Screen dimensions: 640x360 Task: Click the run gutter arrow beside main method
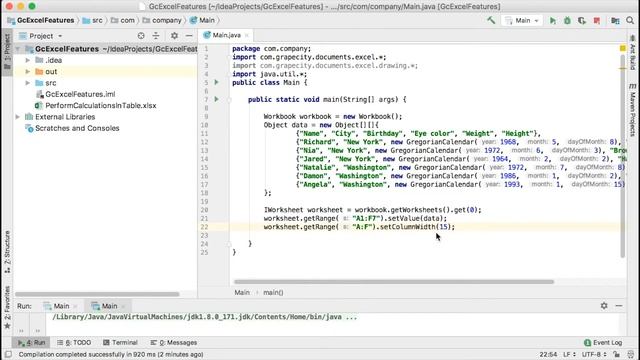pyautogui.click(x=216, y=99)
